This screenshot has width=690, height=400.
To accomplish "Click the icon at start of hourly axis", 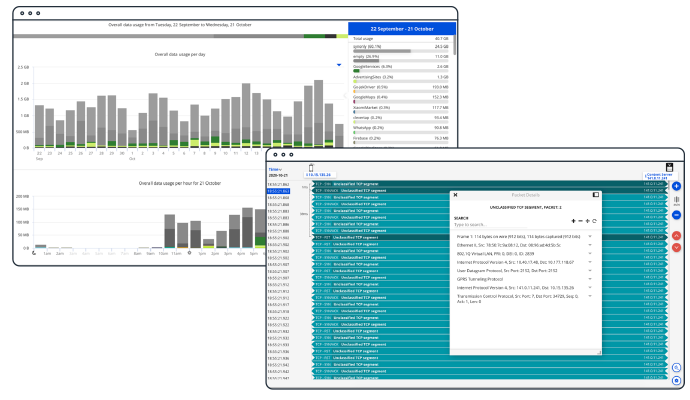I will point(34,253).
